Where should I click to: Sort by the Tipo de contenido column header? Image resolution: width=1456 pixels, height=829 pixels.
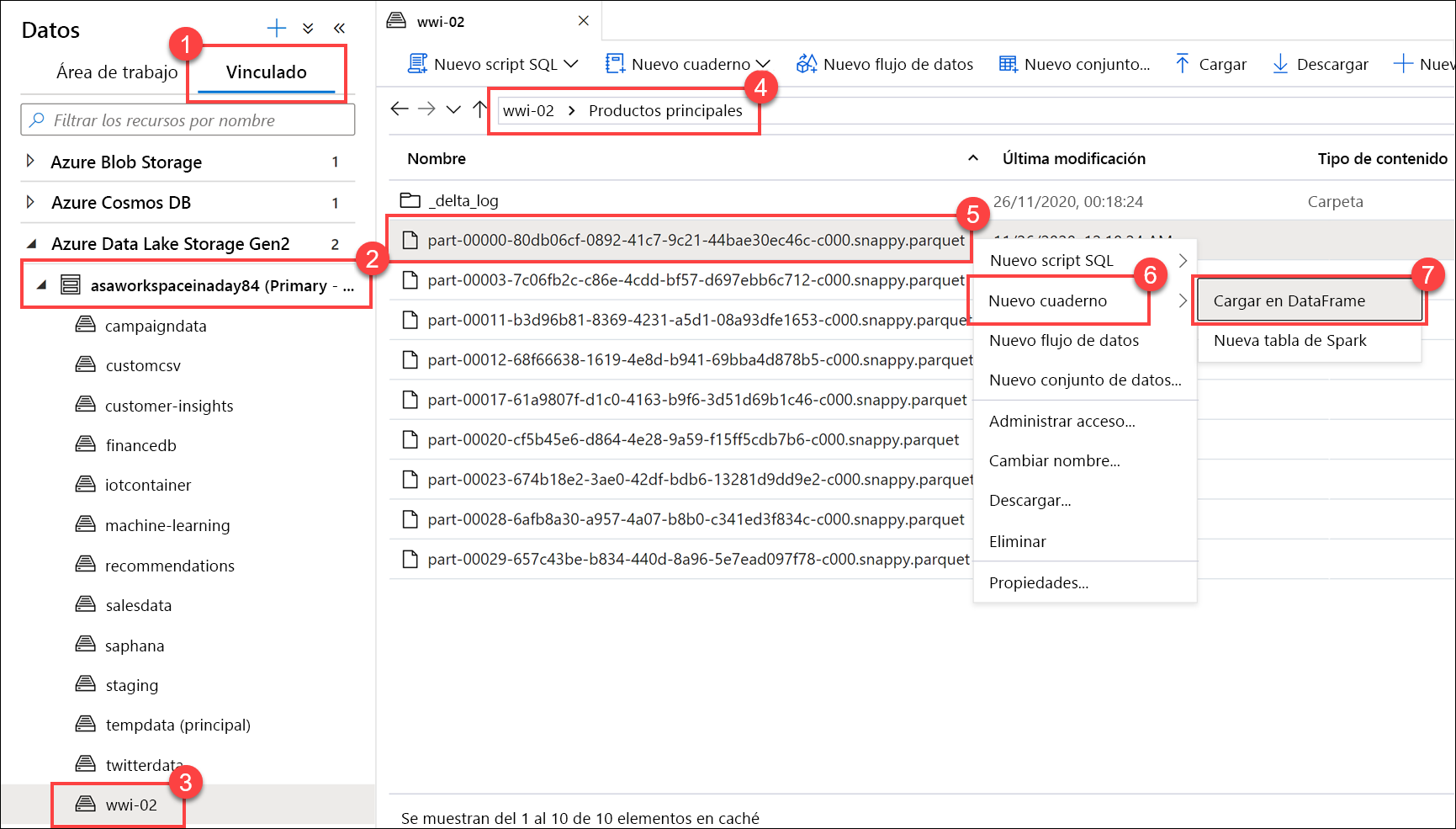(x=1382, y=158)
